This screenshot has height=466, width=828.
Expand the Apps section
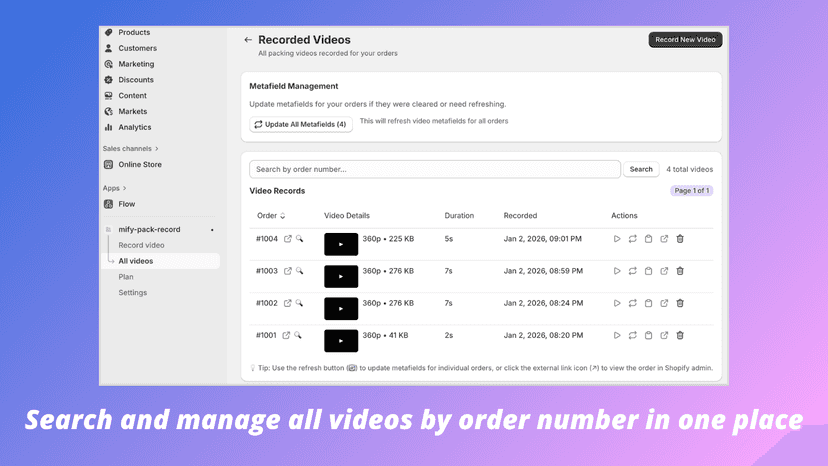pos(114,188)
